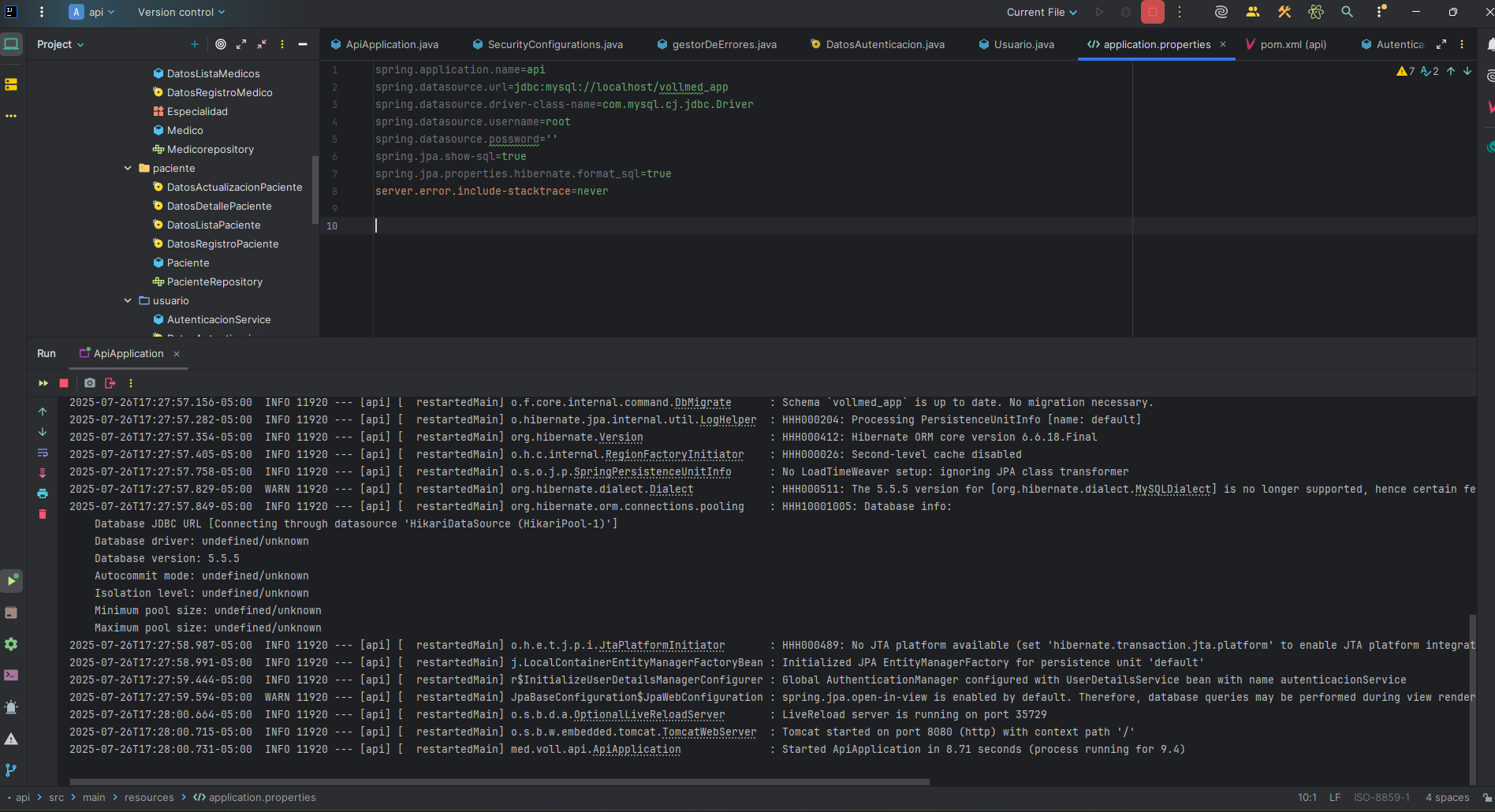
Task: Select opened file target icon in Project panel
Action: coord(221,44)
